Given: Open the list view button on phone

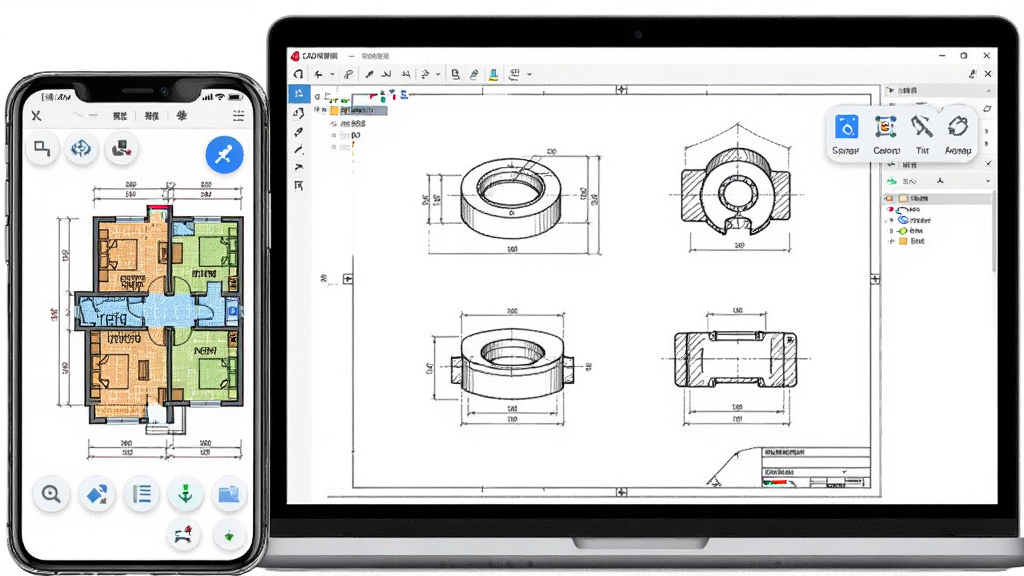Looking at the screenshot, I should [142, 494].
